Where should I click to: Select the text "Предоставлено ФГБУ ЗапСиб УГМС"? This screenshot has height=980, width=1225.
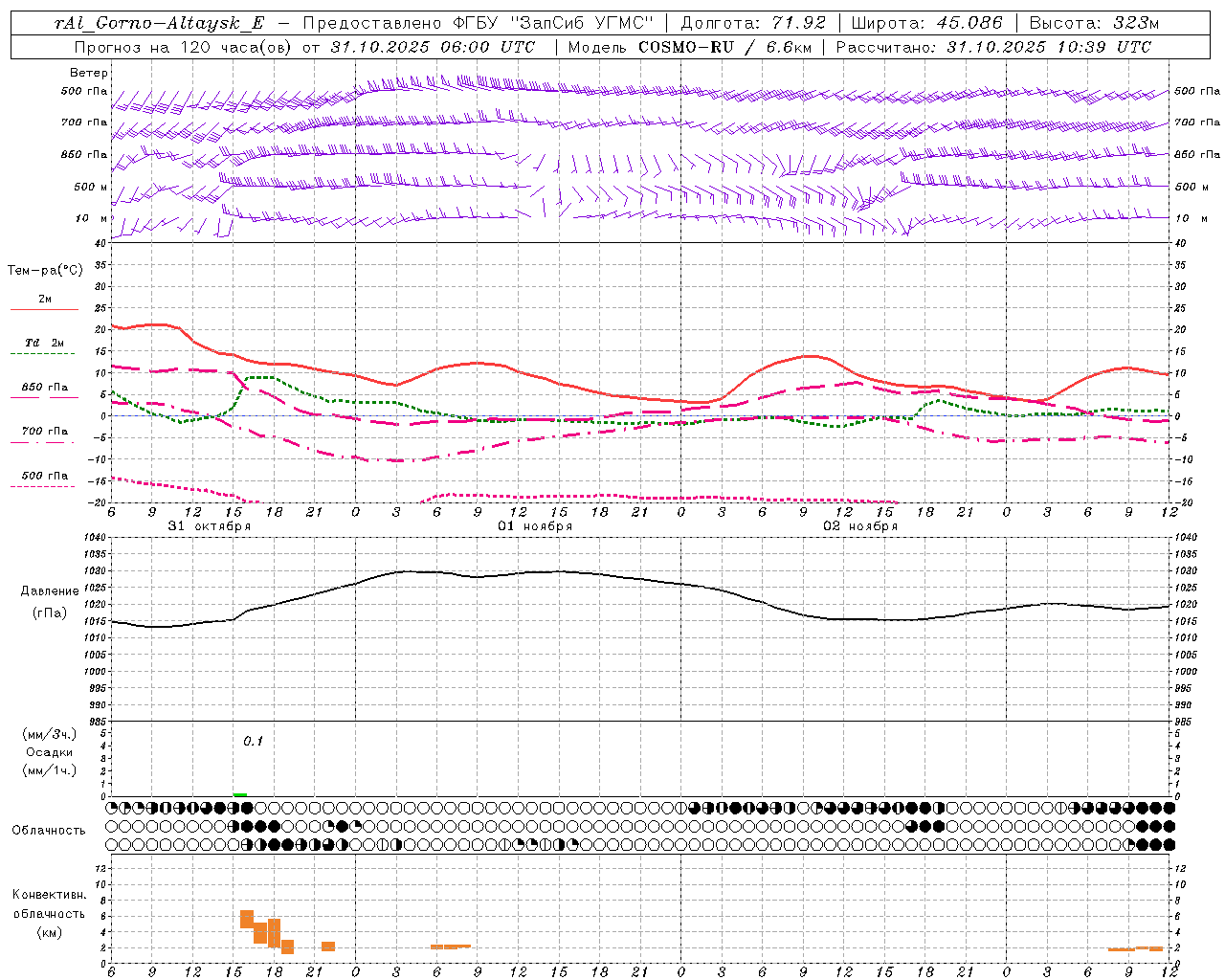click(478, 23)
